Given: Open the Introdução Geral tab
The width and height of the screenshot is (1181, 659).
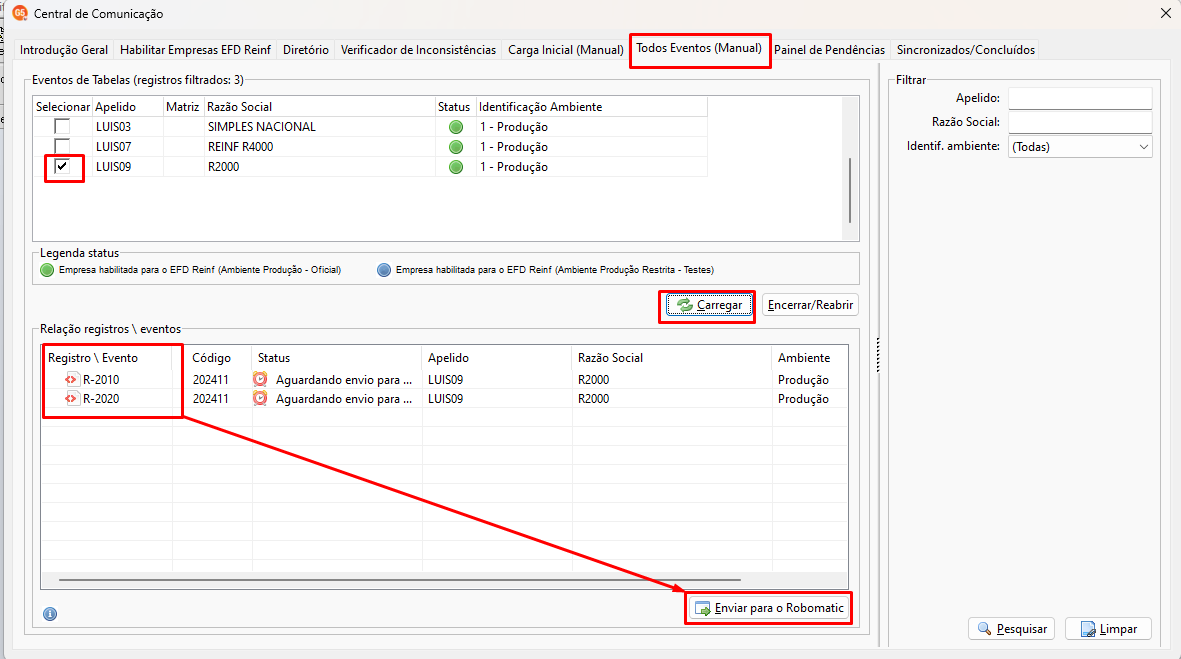Looking at the screenshot, I should click(64, 50).
